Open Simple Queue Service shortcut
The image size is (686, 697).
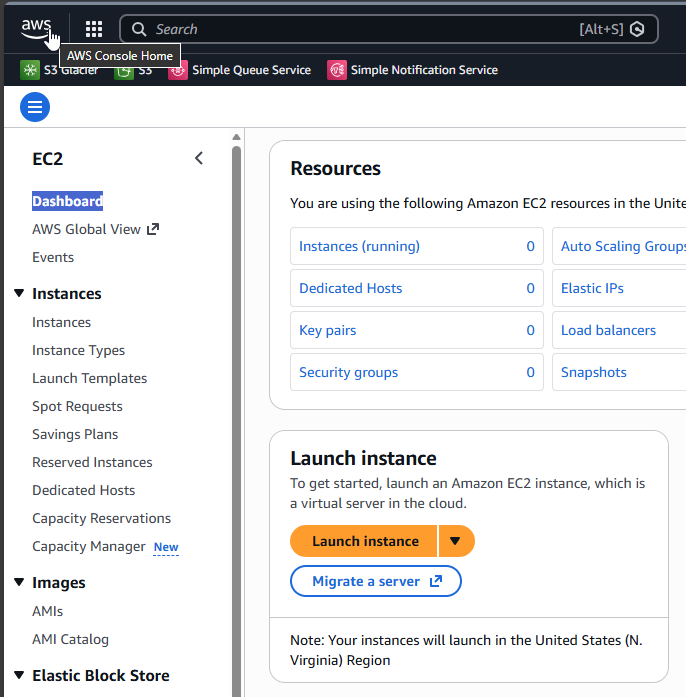(x=240, y=70)
